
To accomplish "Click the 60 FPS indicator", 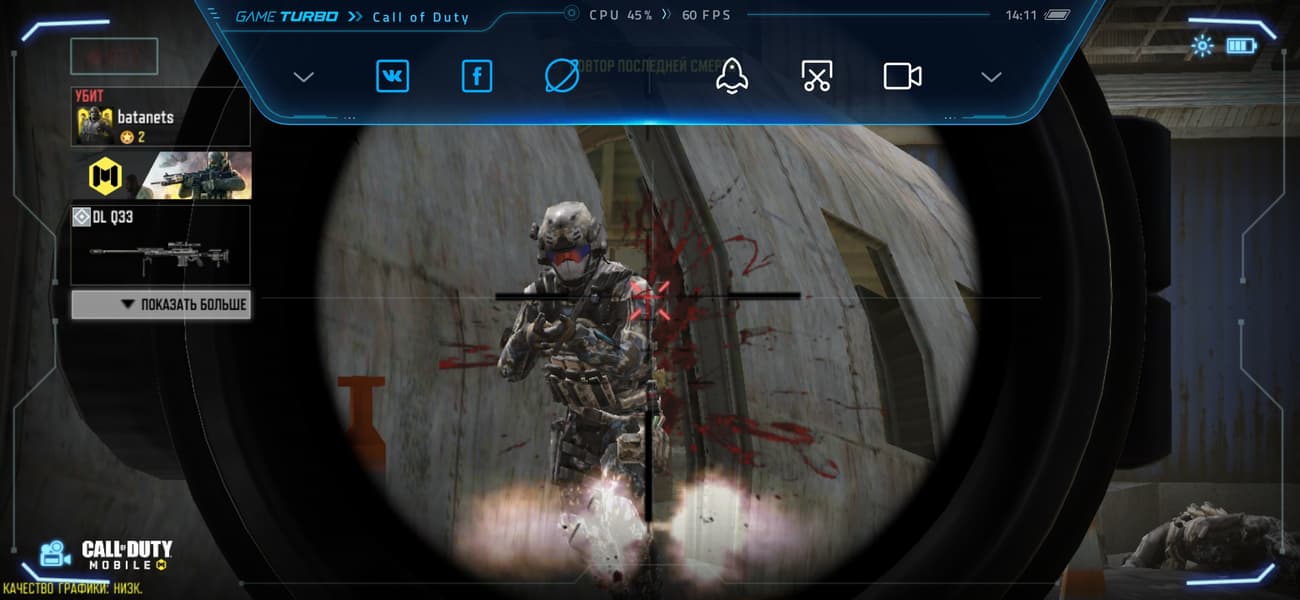I will pyautogui.click(x=706, y=15).
